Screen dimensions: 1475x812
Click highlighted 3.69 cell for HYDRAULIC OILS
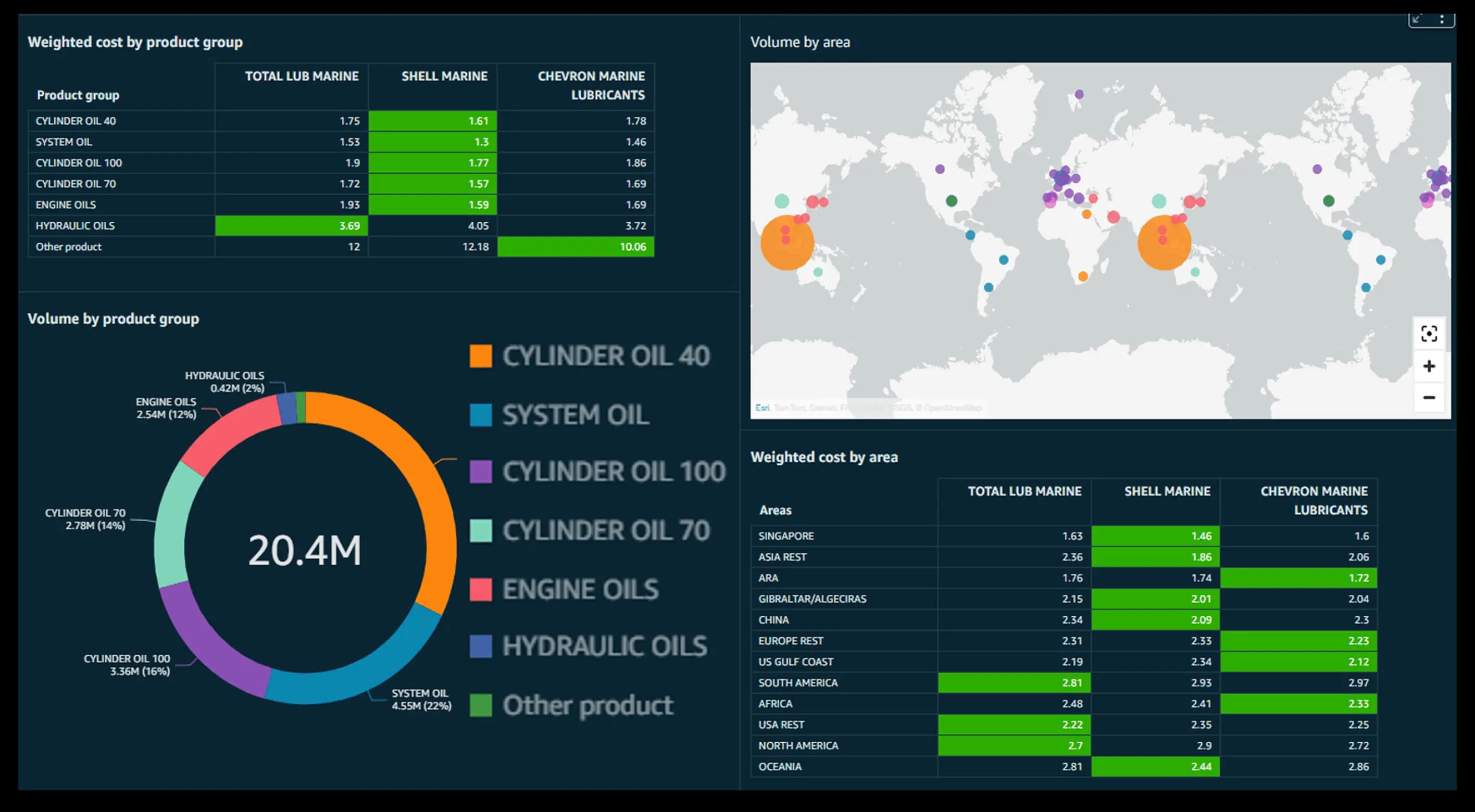(292, 225)
